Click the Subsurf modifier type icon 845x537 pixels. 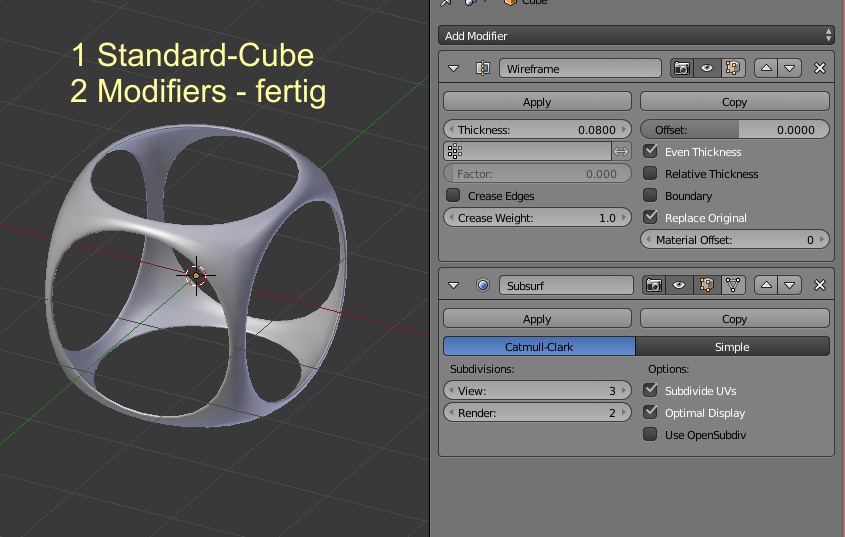pyautogui.click(x=483, y=285)
